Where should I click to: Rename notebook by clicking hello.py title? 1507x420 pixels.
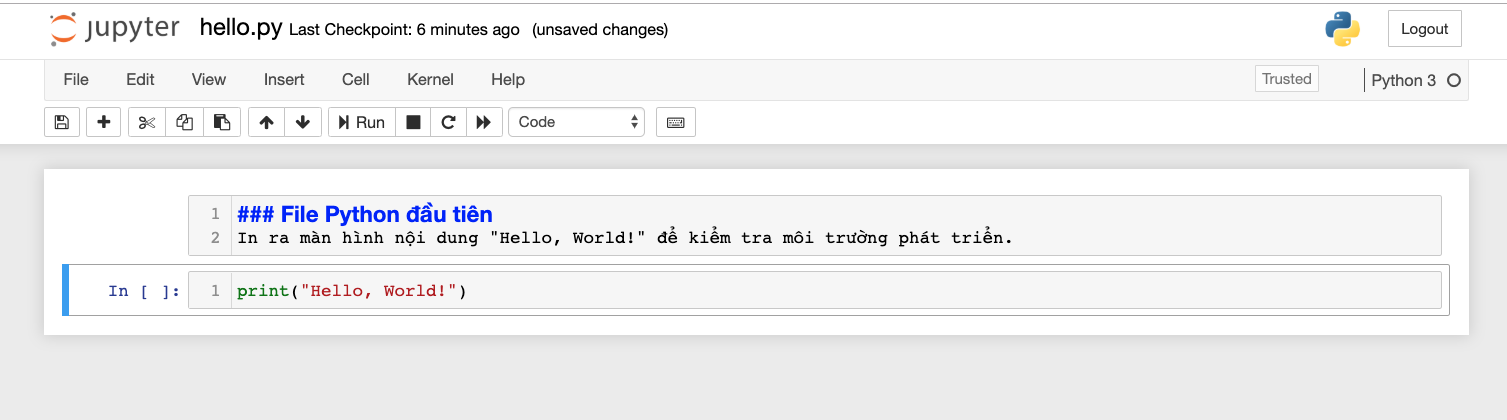coord(240,28)
